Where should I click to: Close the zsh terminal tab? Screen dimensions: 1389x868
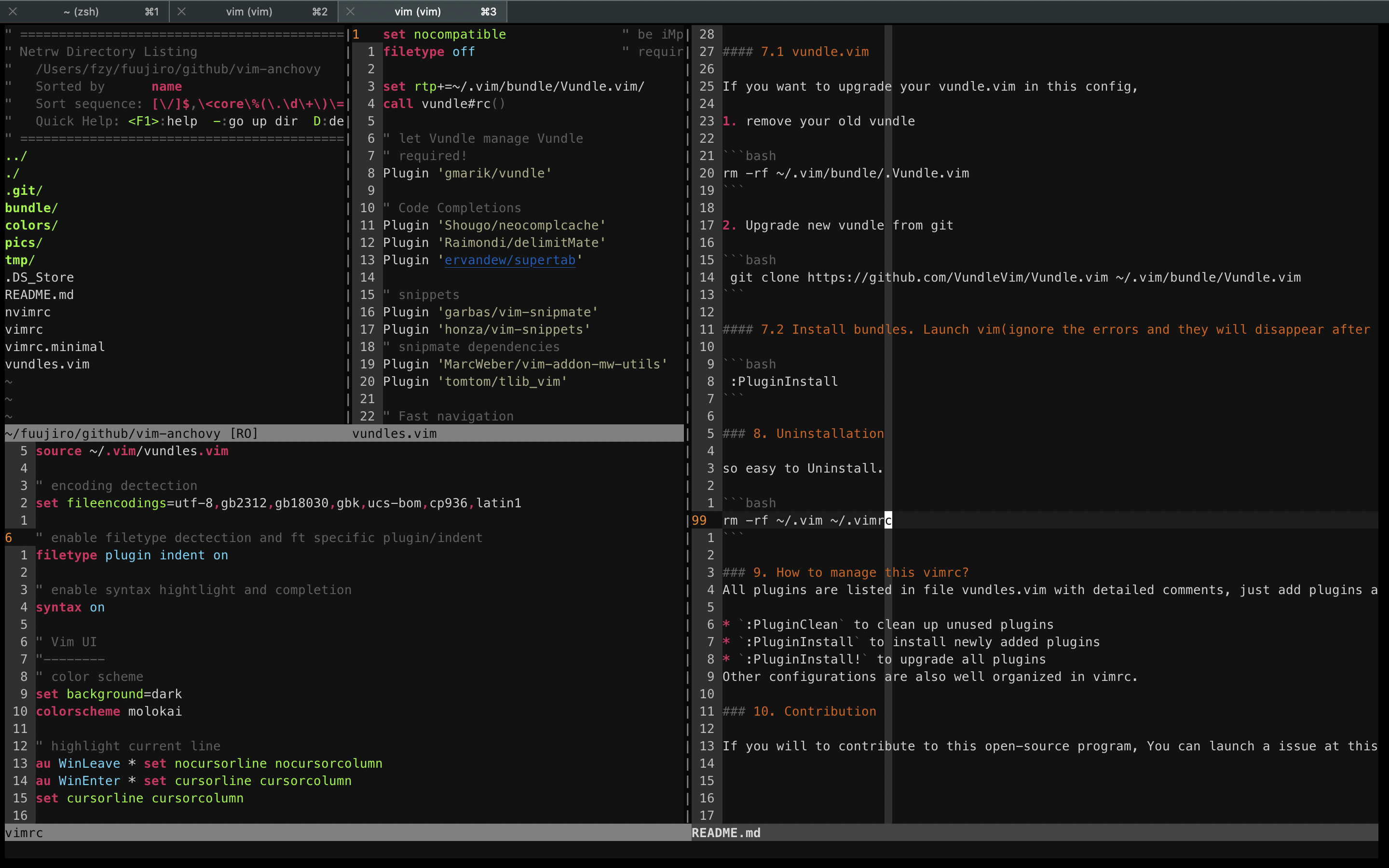(13, 12)
